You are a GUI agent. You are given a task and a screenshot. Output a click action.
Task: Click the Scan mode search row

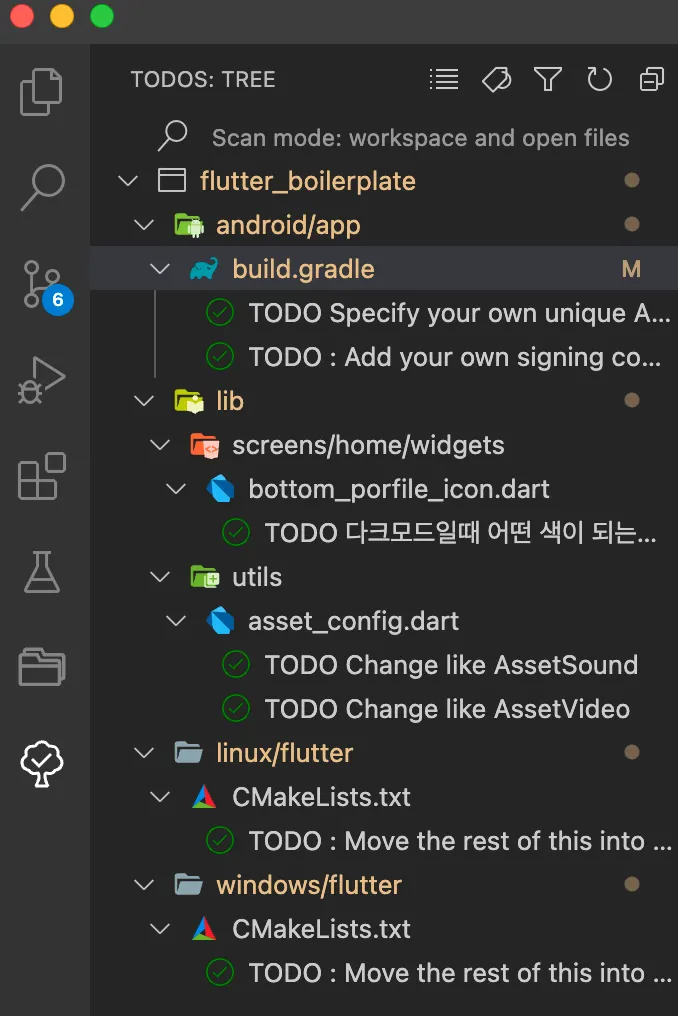click(x=420, y=138)
